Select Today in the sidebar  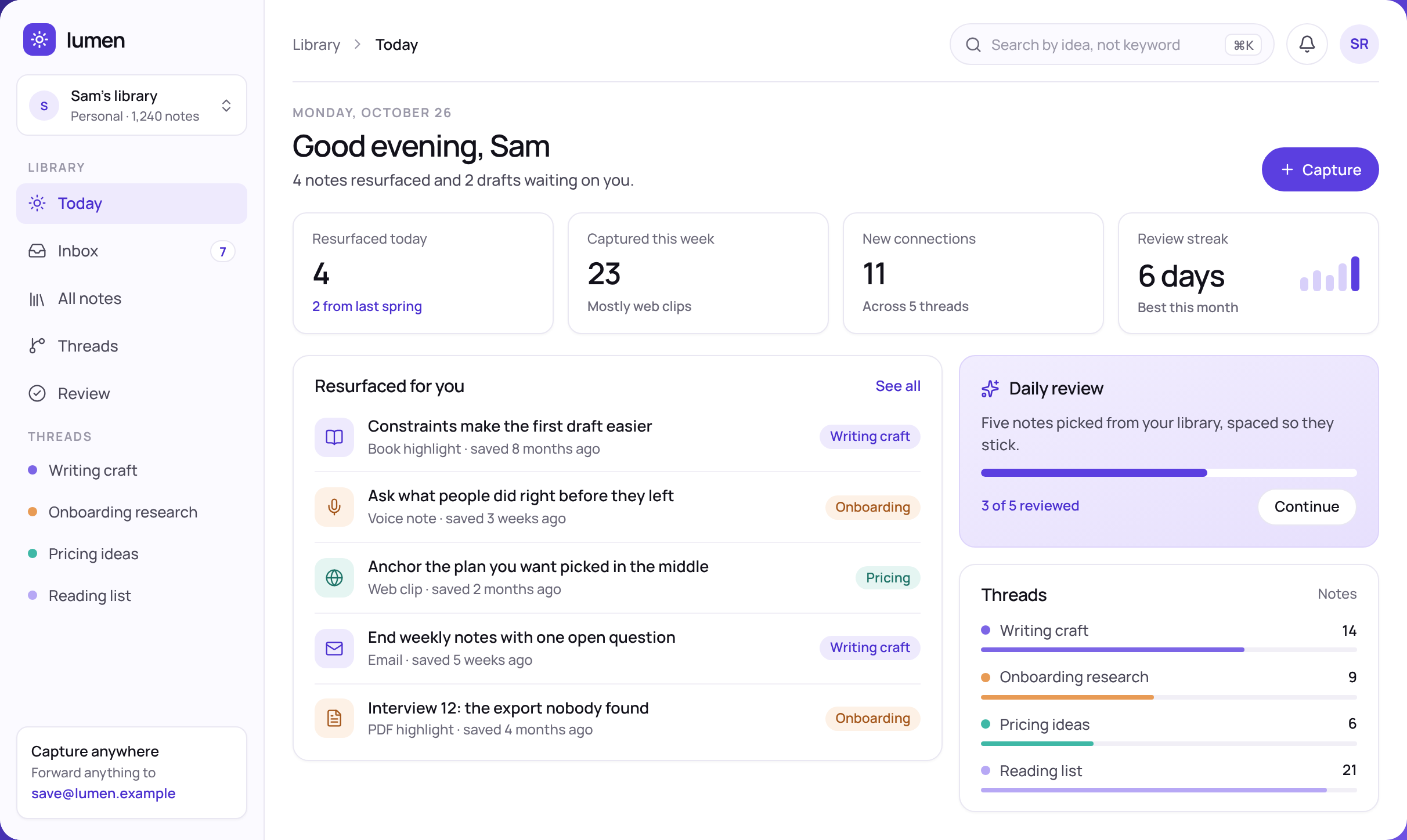[x=132, y=204]
